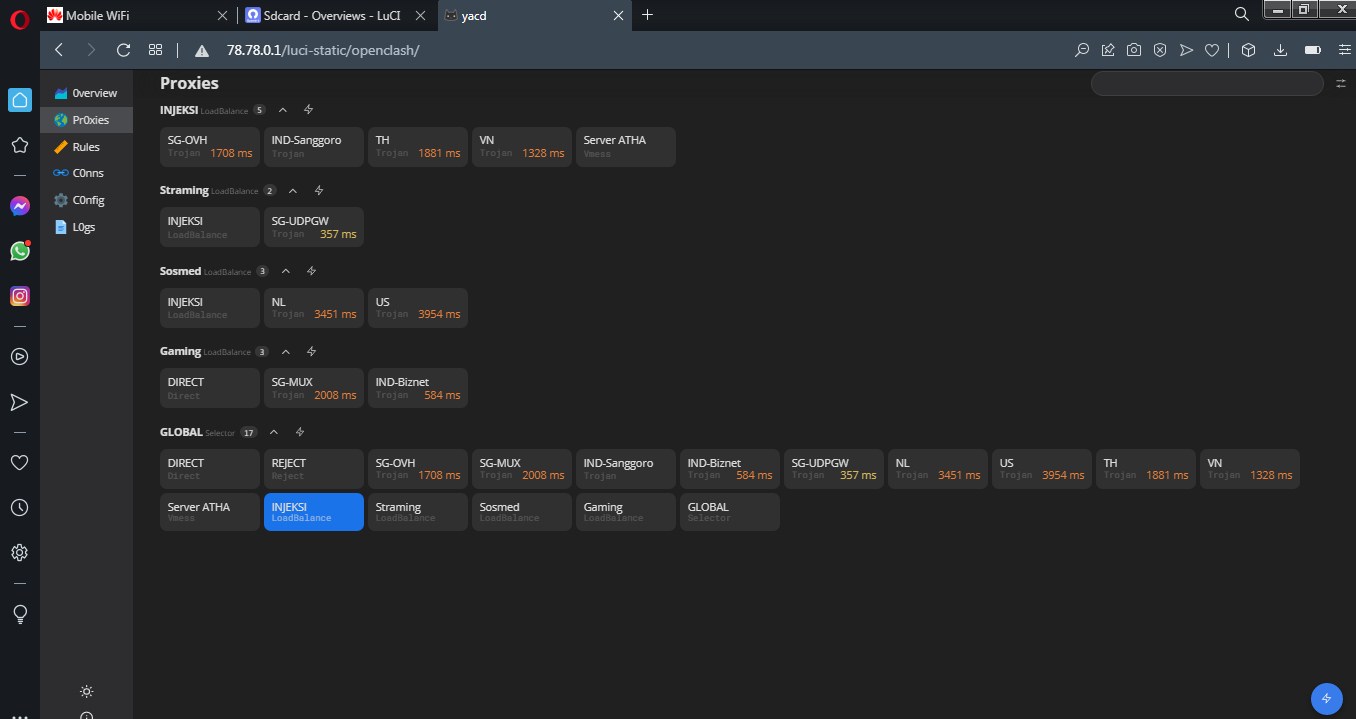Test latency of the INJEKSI group
Viewport: 1356px width, 719px height.
tap(309, 110)
